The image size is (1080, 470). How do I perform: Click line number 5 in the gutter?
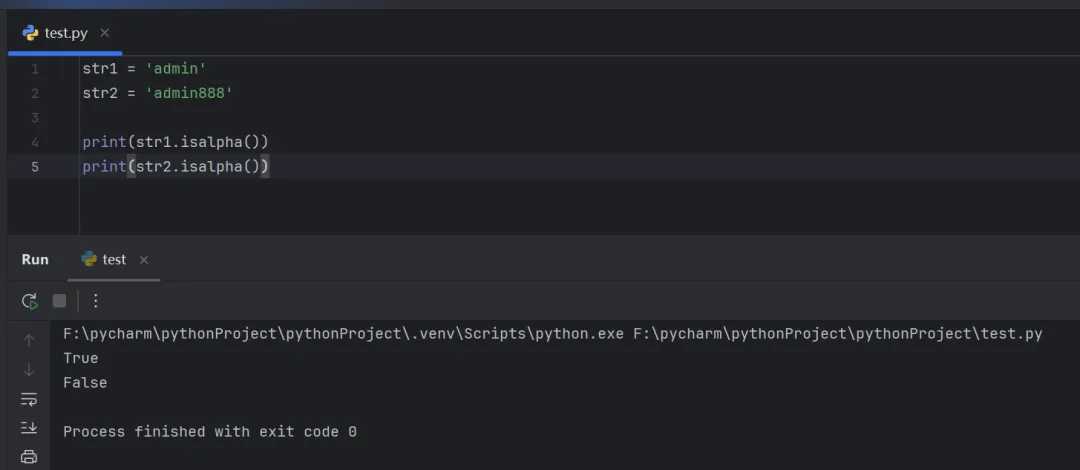tap(35, 166)
